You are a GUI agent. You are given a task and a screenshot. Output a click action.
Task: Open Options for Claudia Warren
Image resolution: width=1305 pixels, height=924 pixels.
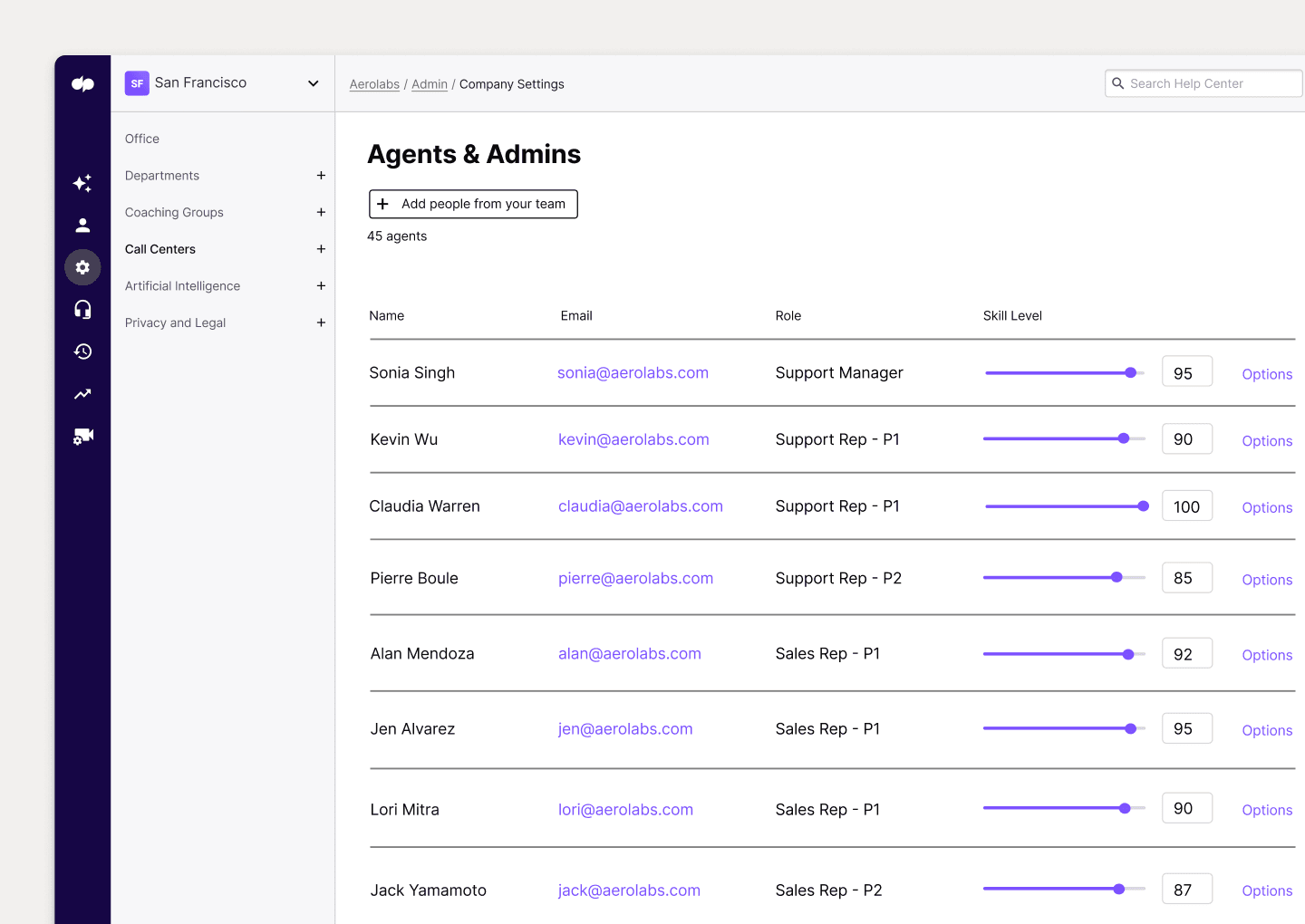coord(1266,507)
